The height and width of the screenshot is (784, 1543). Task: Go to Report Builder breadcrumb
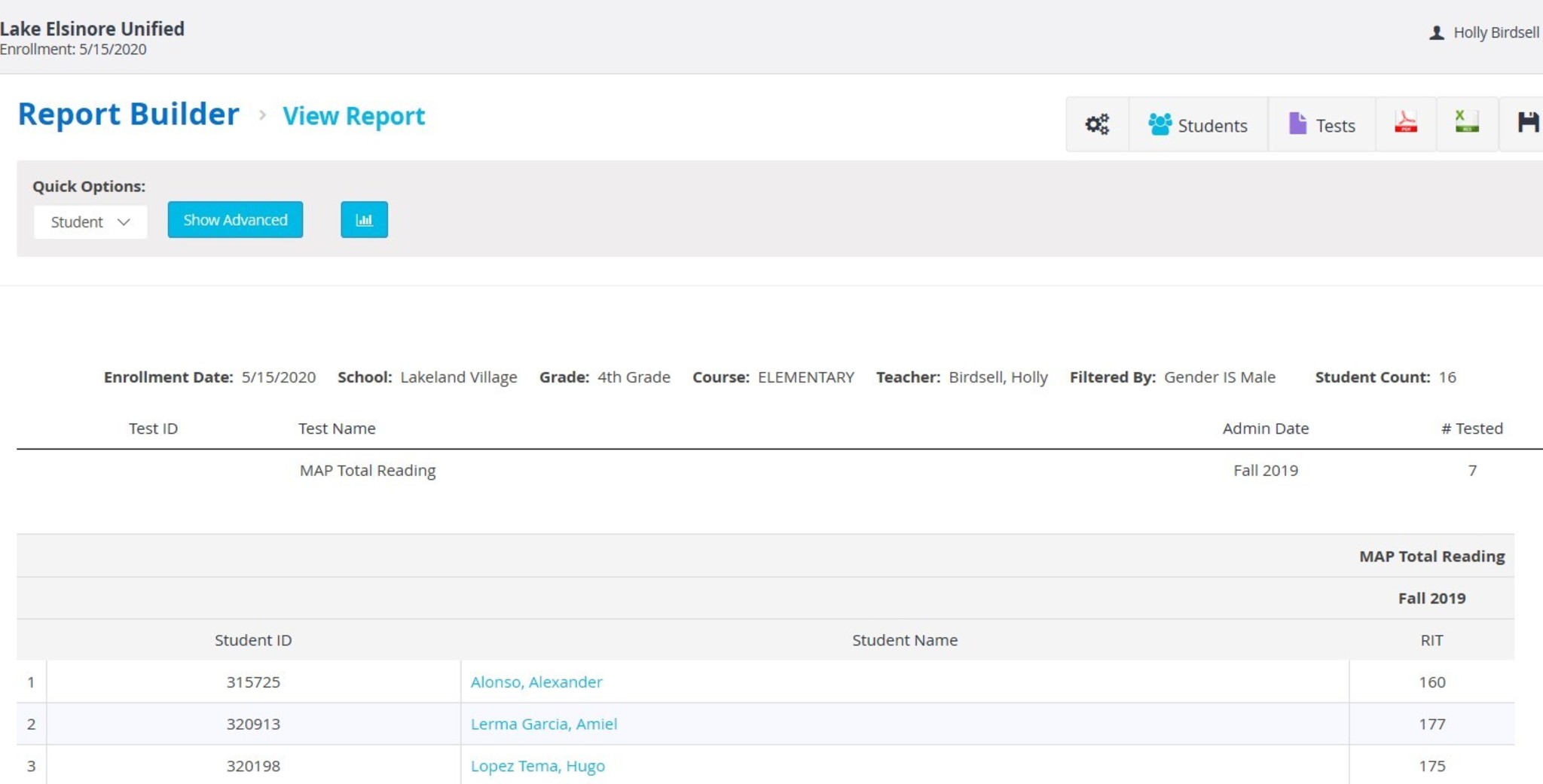point(128,114)
